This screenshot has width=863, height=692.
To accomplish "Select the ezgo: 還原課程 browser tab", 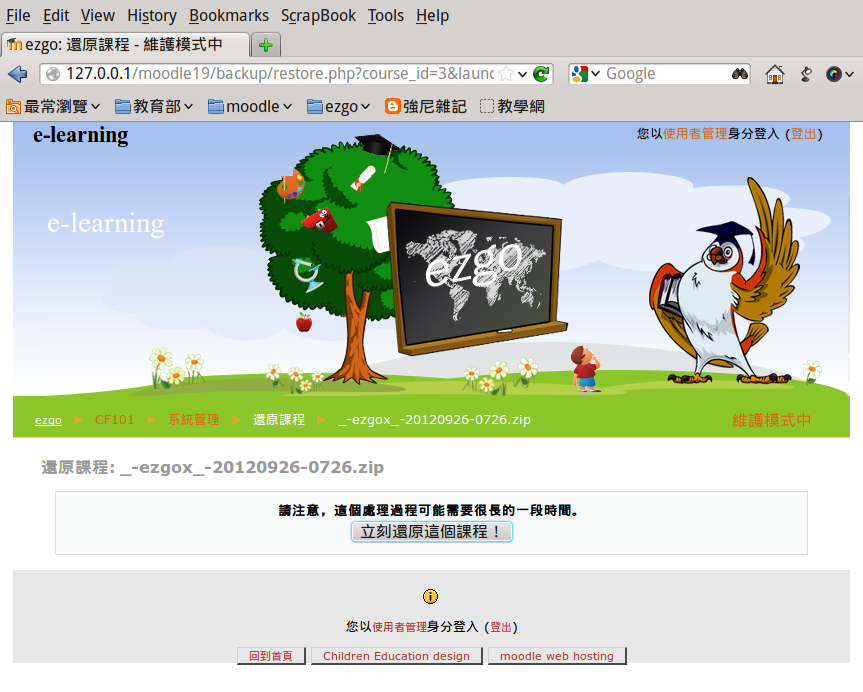I will (x=125, y=45).
